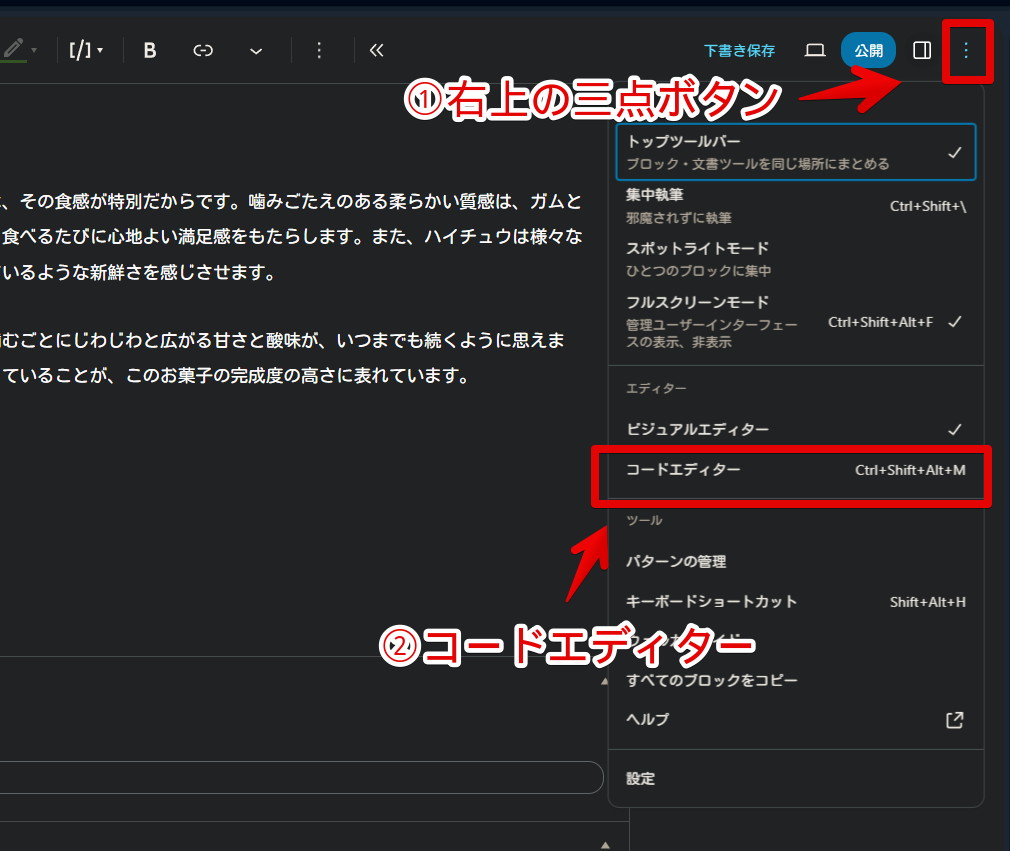Open the highlighter pen tool dropdown
The width and height of the screenshot is (1010, 851).
(18, 50)
